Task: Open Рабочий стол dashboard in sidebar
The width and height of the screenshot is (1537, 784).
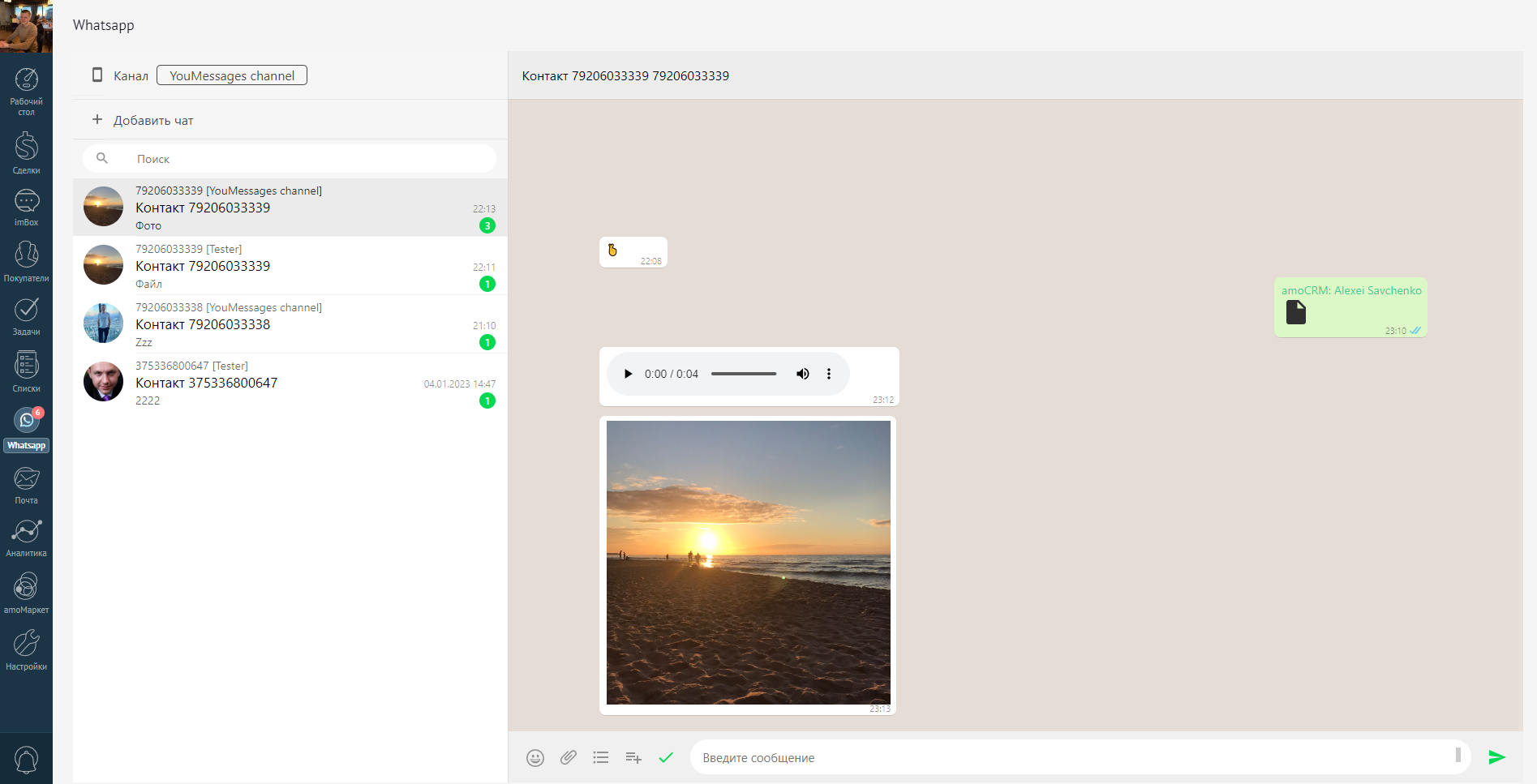Action: pos(26,91)
